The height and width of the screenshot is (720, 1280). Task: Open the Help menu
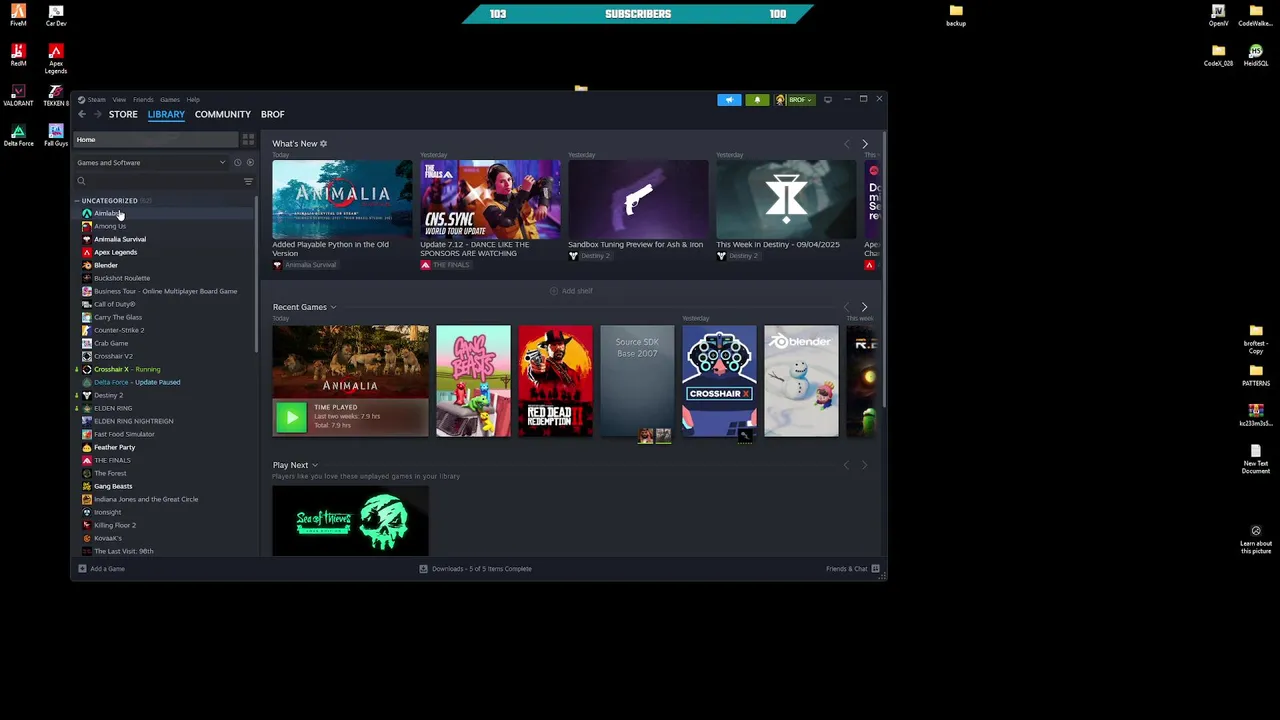pyautogui.click(x=193, y=100)
